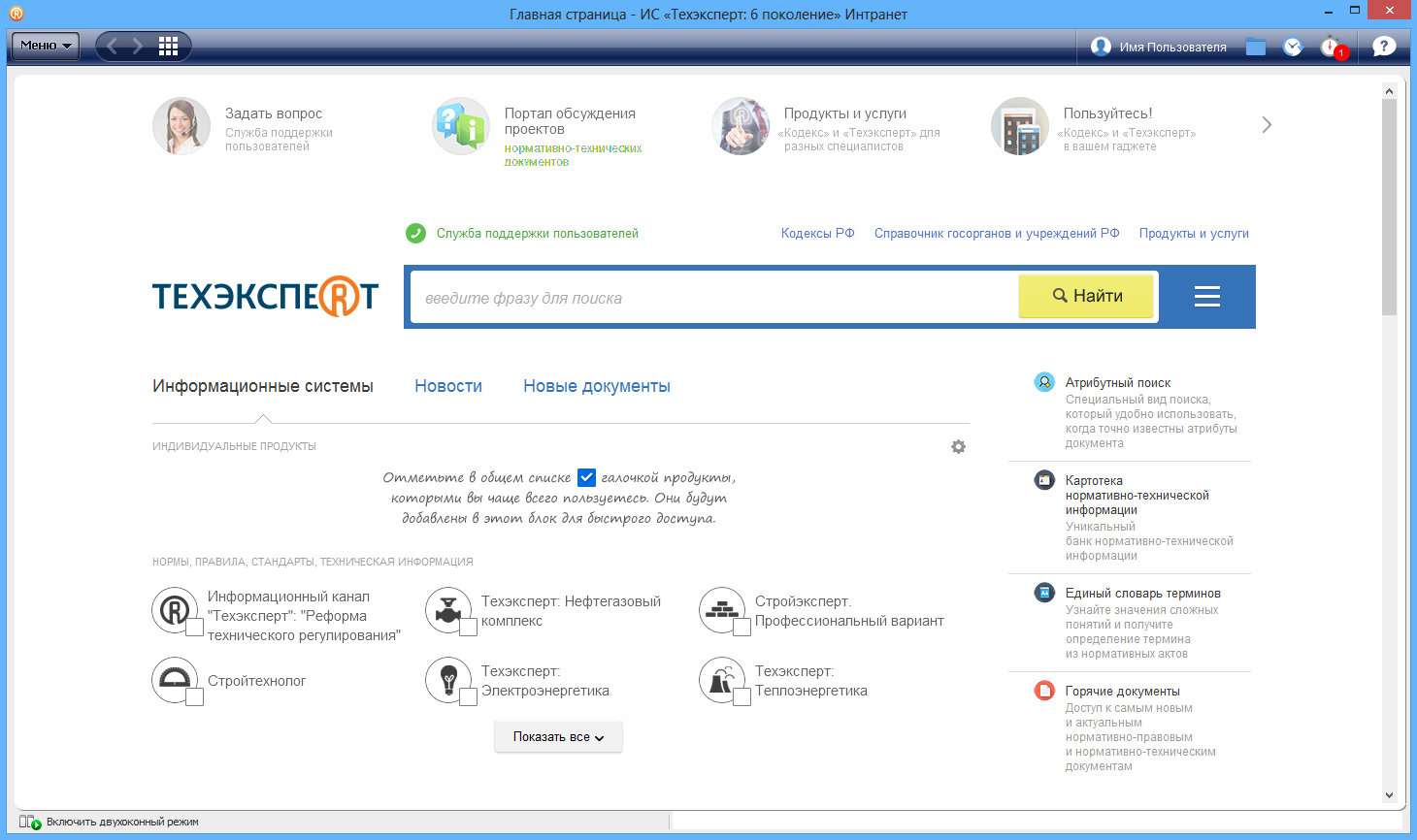Open the Нефтегазовый комплекс valve icon
1417x840 pixels.
pyautogui.click(x=448, y=610)
